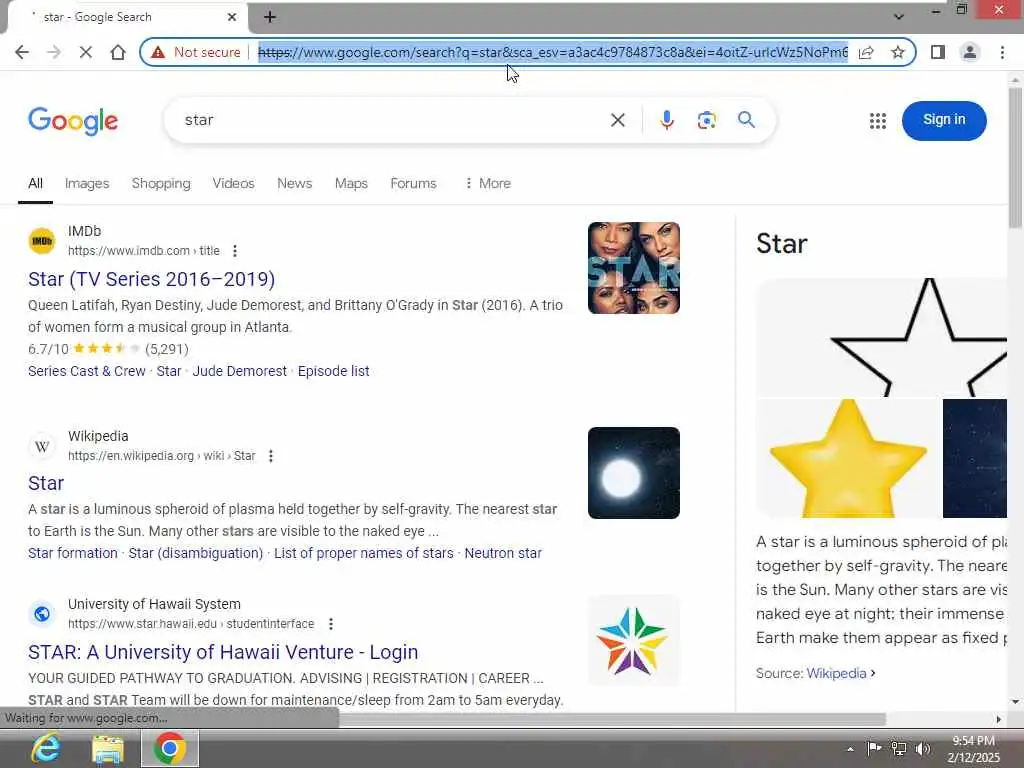Switch to the Shopping tab

tap(161, 184)
